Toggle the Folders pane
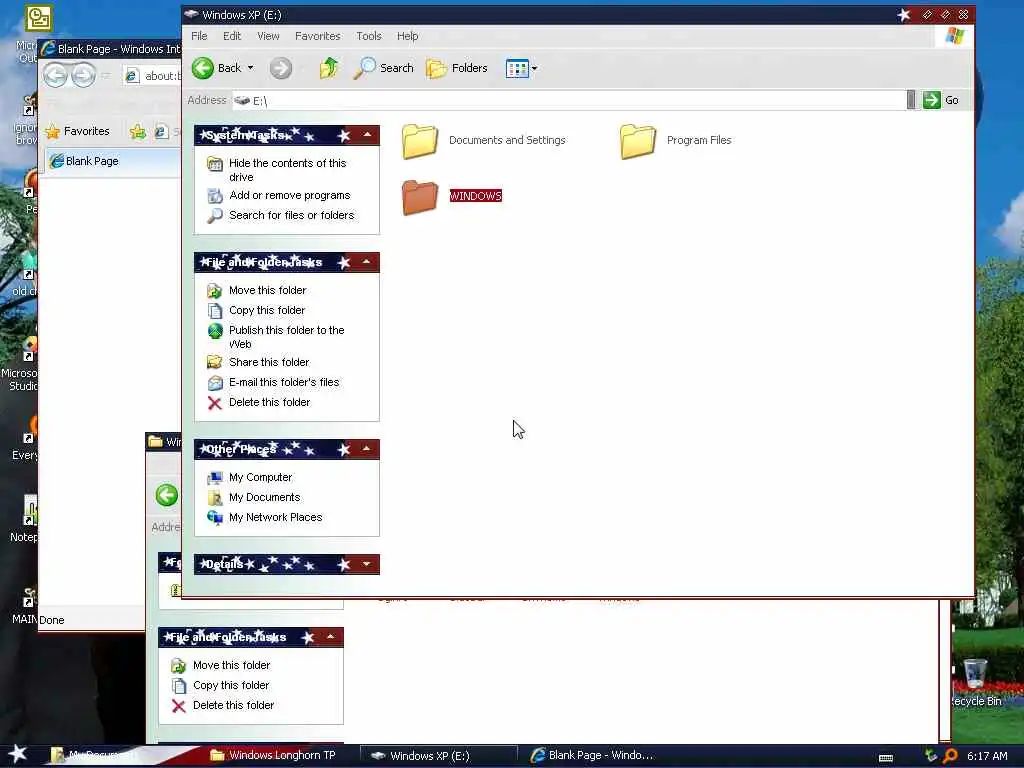The height and width of the screenshot is (768, 1024). [456, 68]
